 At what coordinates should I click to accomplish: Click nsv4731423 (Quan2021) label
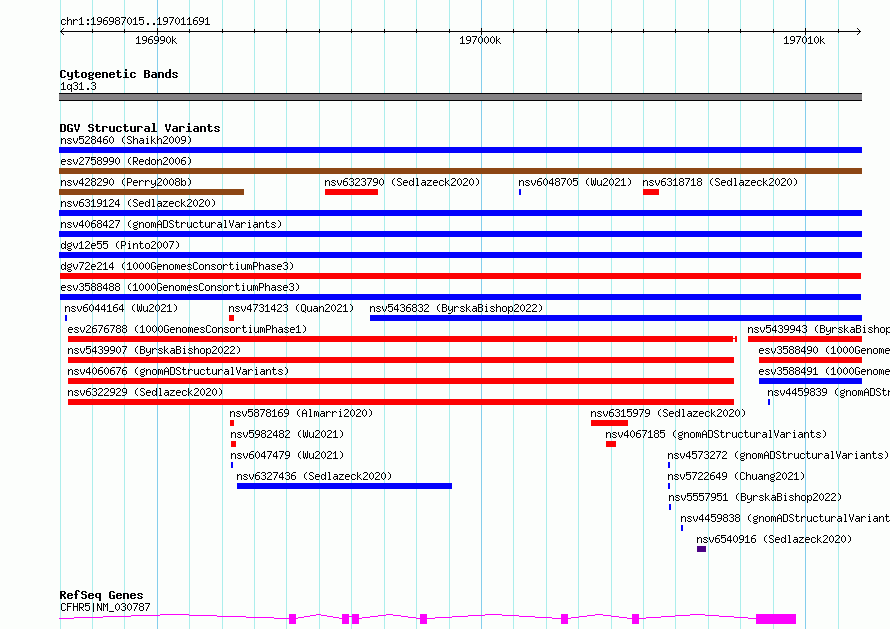(x=291, y=308)
